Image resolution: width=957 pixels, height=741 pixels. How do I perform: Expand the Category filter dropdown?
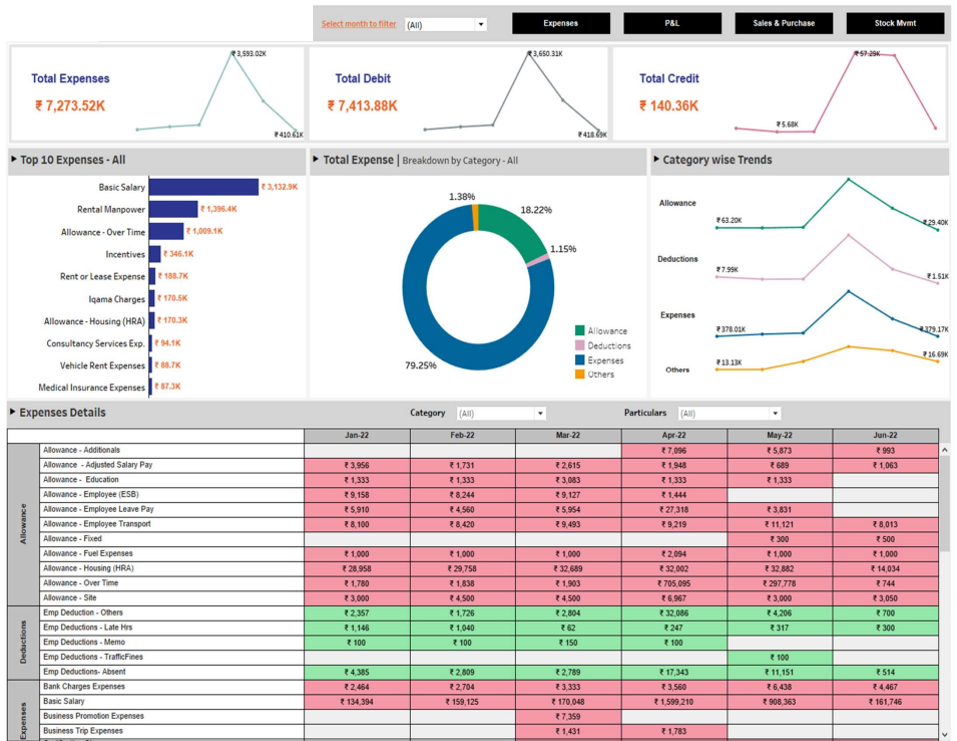[540, 413]
